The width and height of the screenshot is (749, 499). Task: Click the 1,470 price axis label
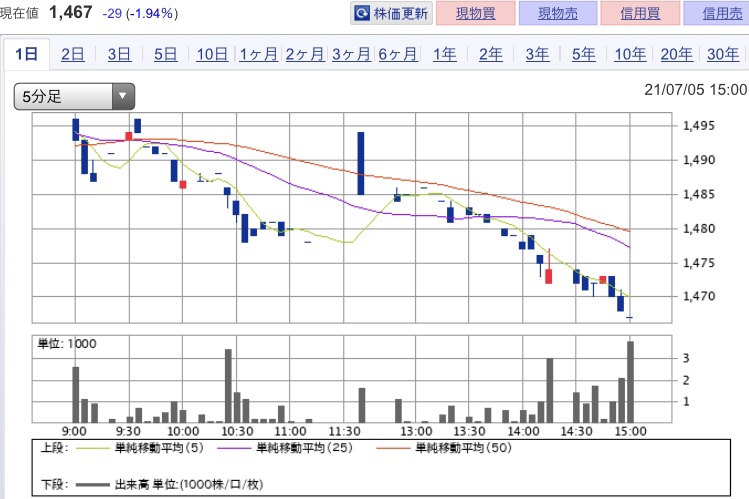click(699, 297)
